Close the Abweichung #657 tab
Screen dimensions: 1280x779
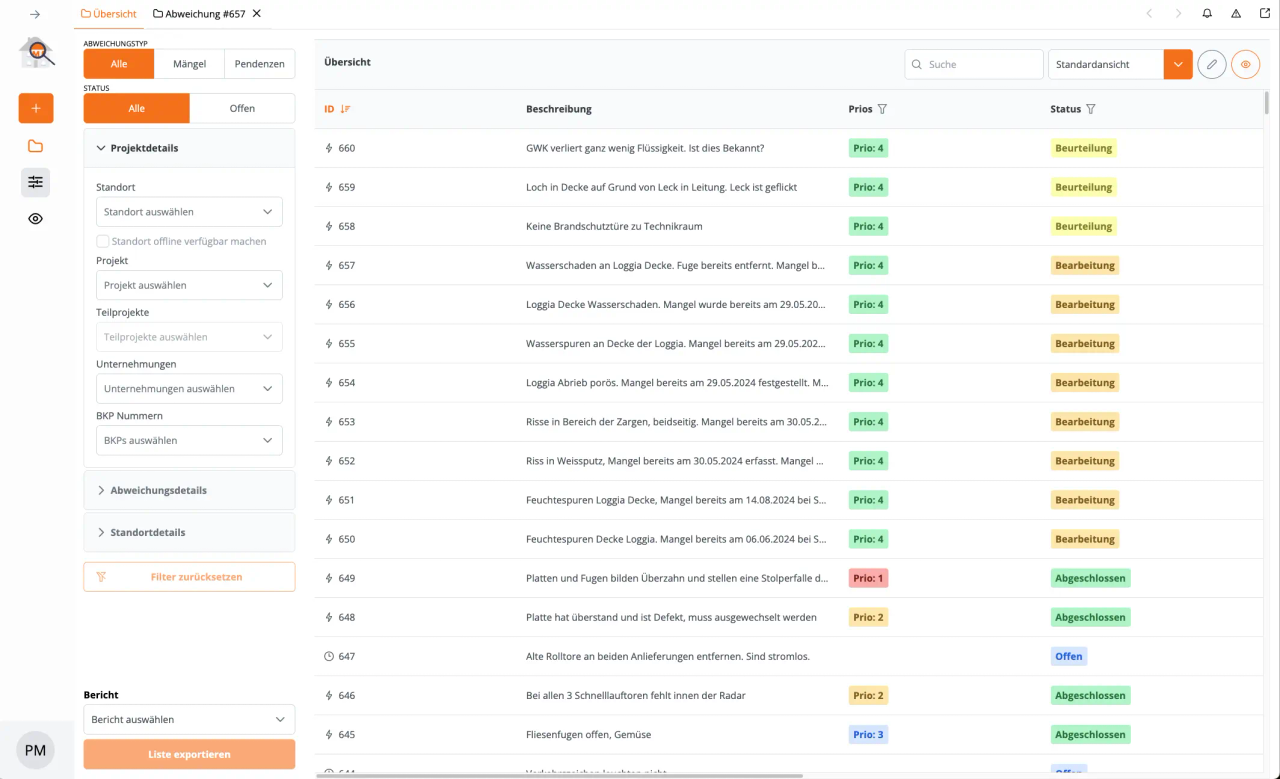[x=257, y=14]
